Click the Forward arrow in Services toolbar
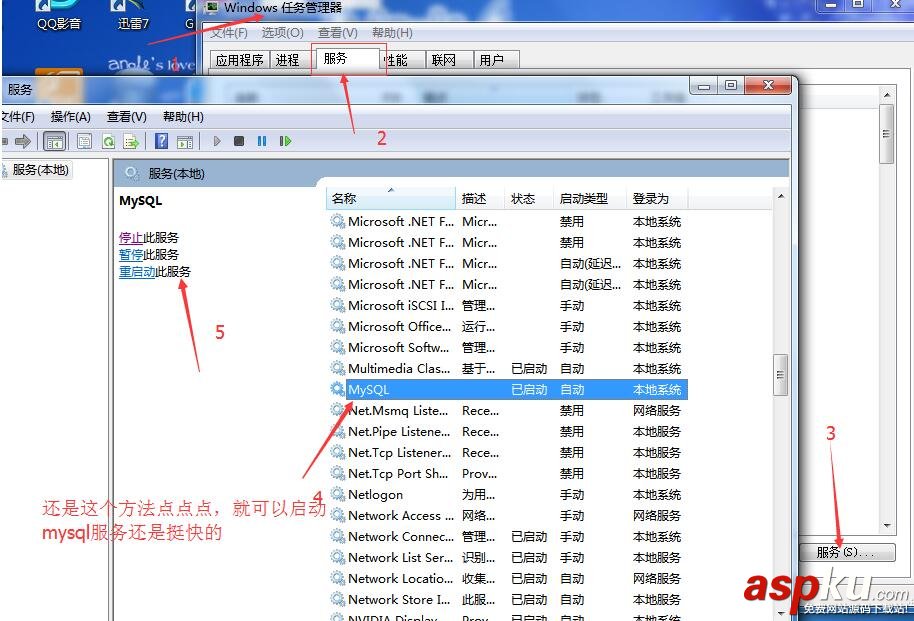The width and height of the screenshot is (914, 621). [23, 141]
